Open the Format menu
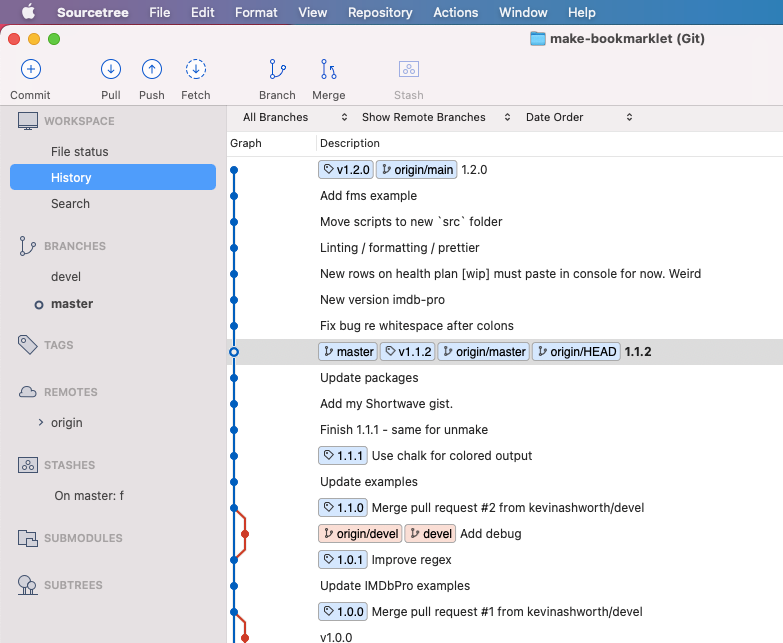This screenshot has height=643, width=783. coord(256,12)
